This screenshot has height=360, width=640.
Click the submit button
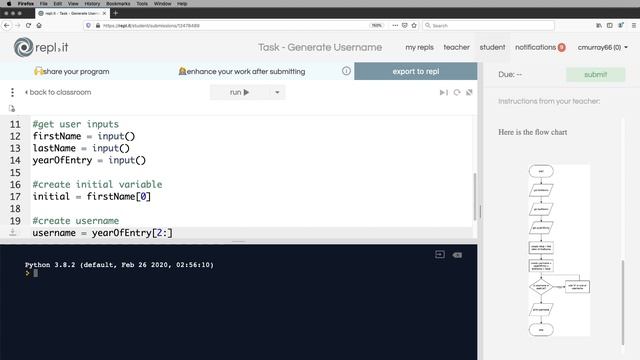596,75
